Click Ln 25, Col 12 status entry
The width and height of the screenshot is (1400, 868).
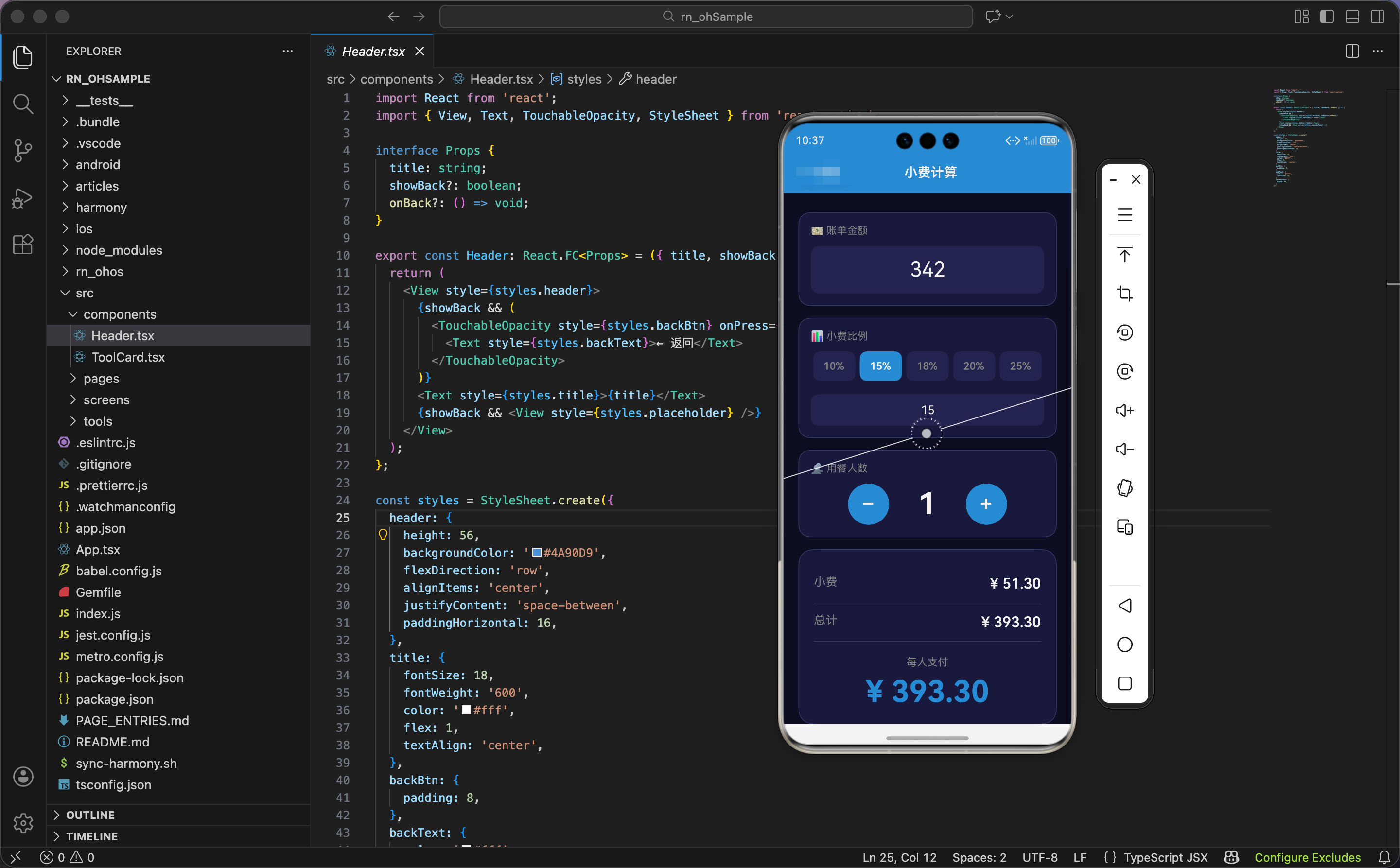click(899, 857)
